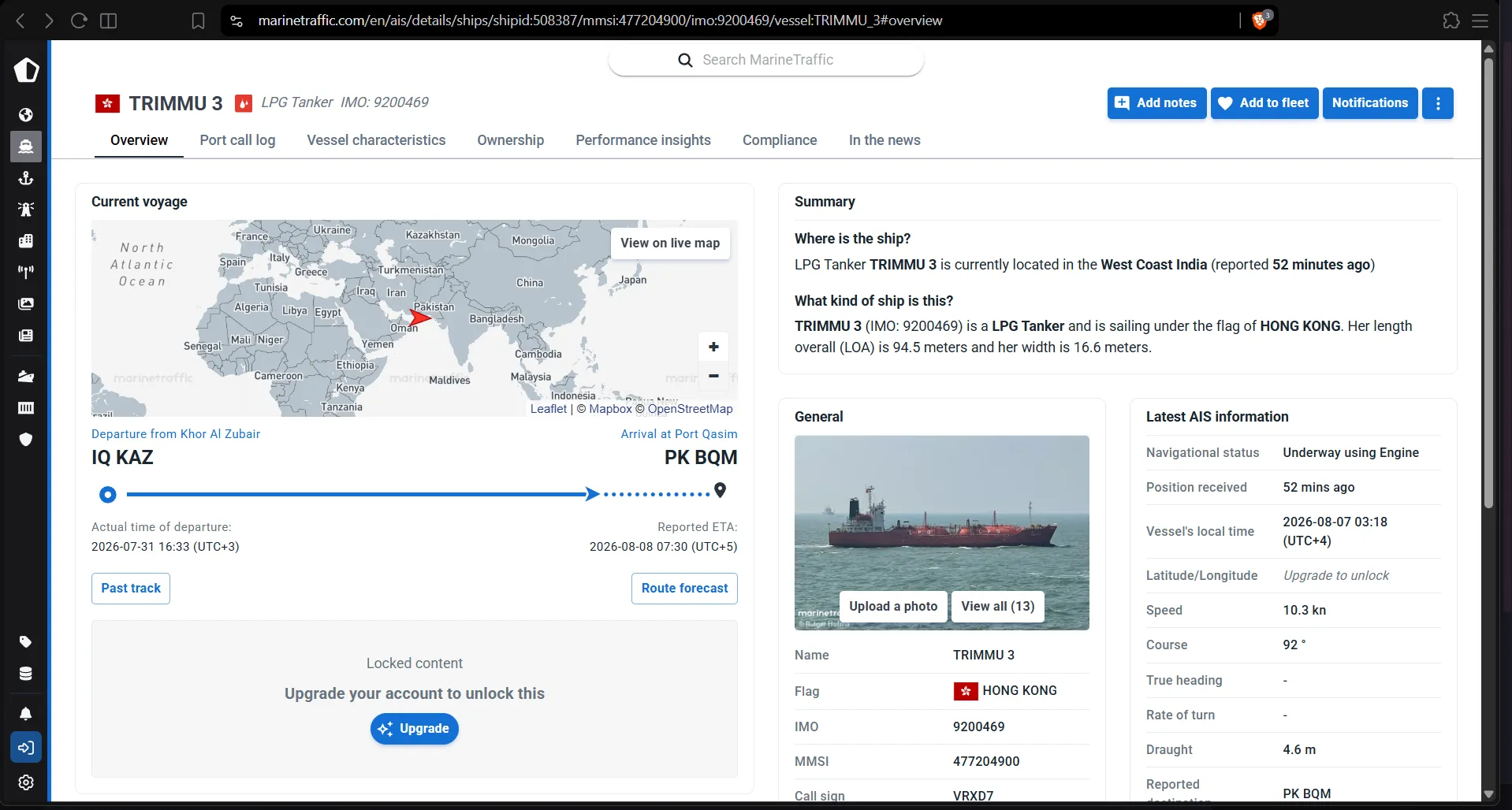The width and height of the screenshot is (1512, 810).
Task: Click the voyage progress arrow marker
Action: [x=592, y=494]
